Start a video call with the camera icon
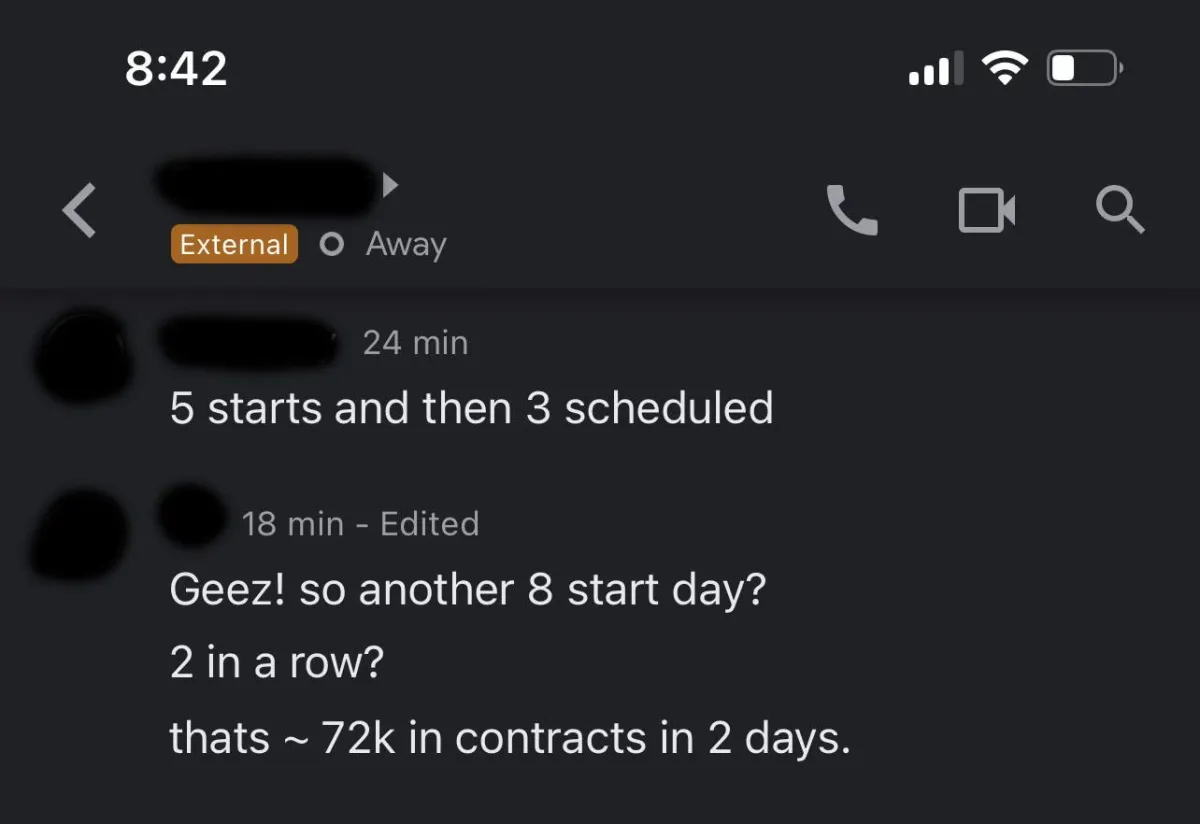Screen dimensions: 1200x824 tap(987, 211)
